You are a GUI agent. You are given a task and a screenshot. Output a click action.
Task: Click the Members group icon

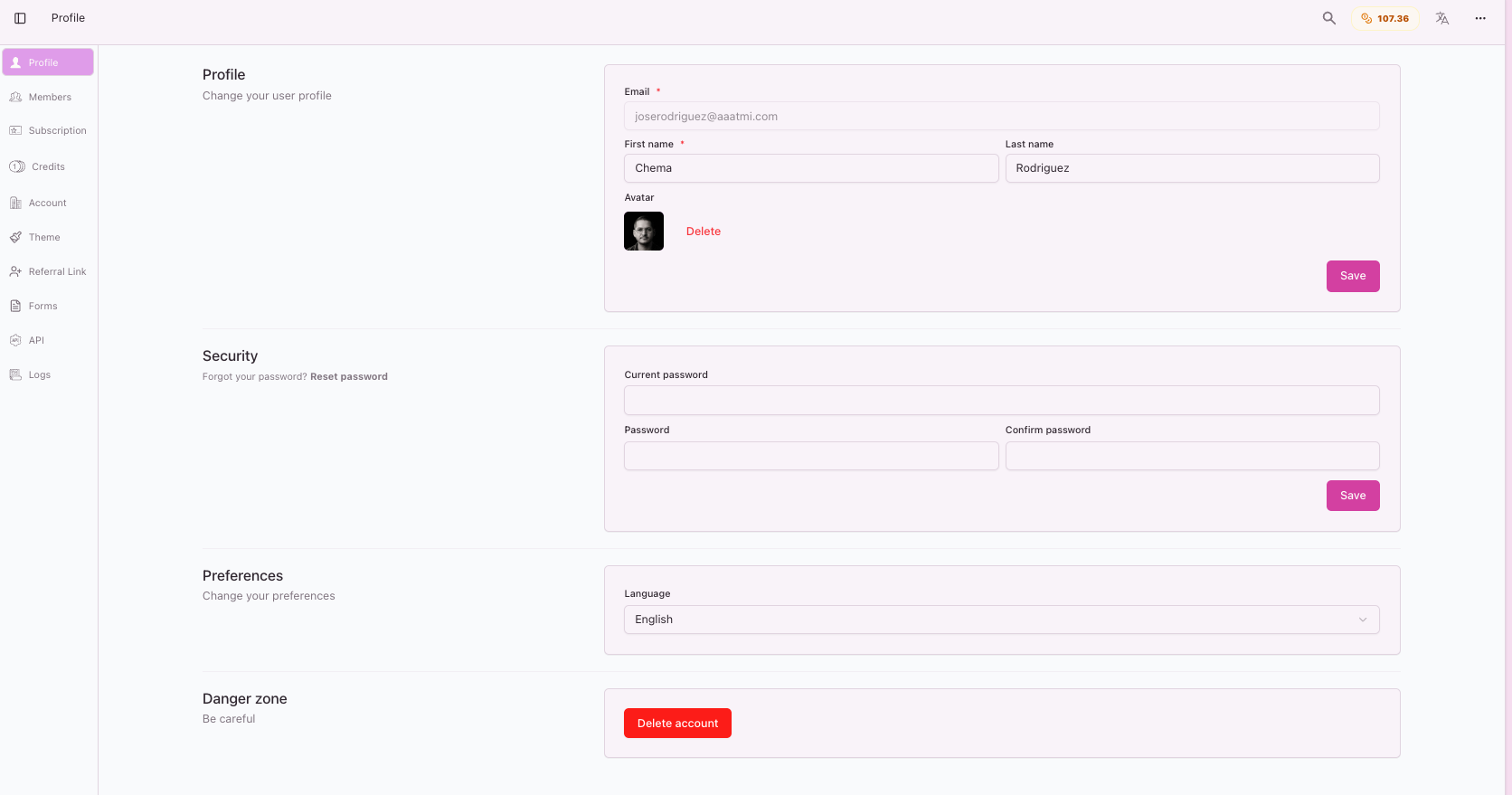(15, 97)
